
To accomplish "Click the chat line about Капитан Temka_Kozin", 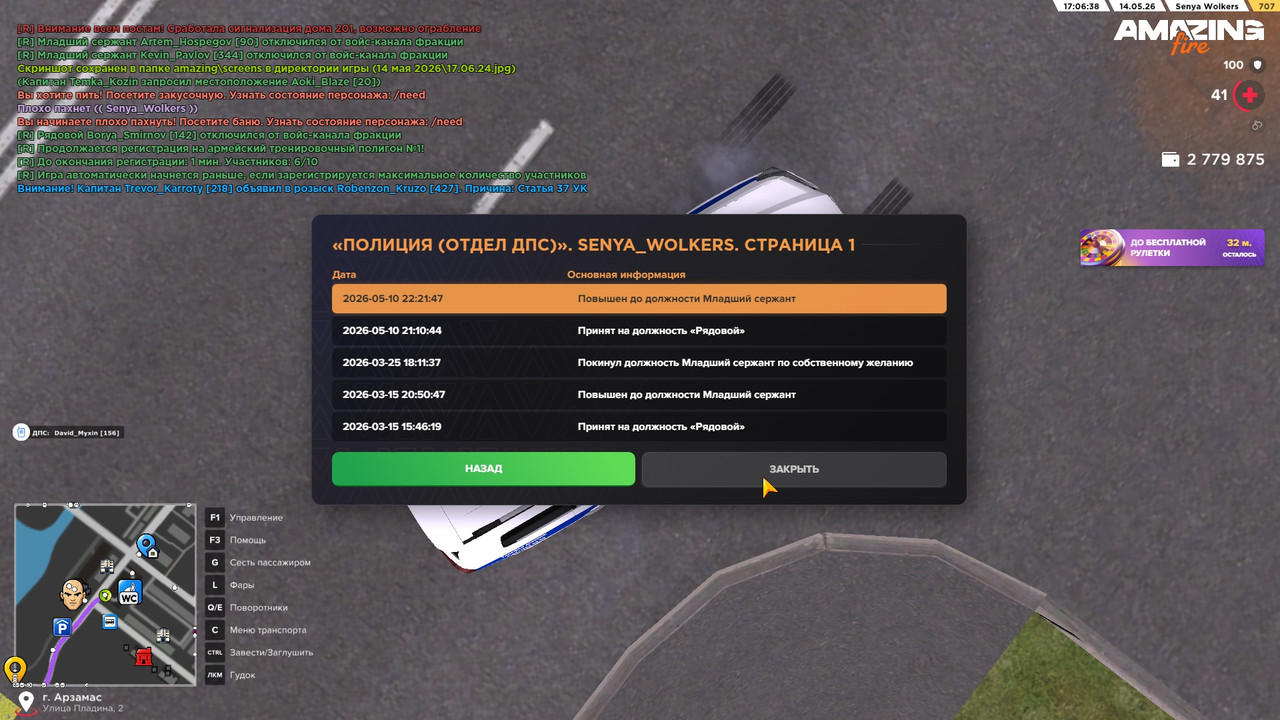I will [x=199, y=82].
